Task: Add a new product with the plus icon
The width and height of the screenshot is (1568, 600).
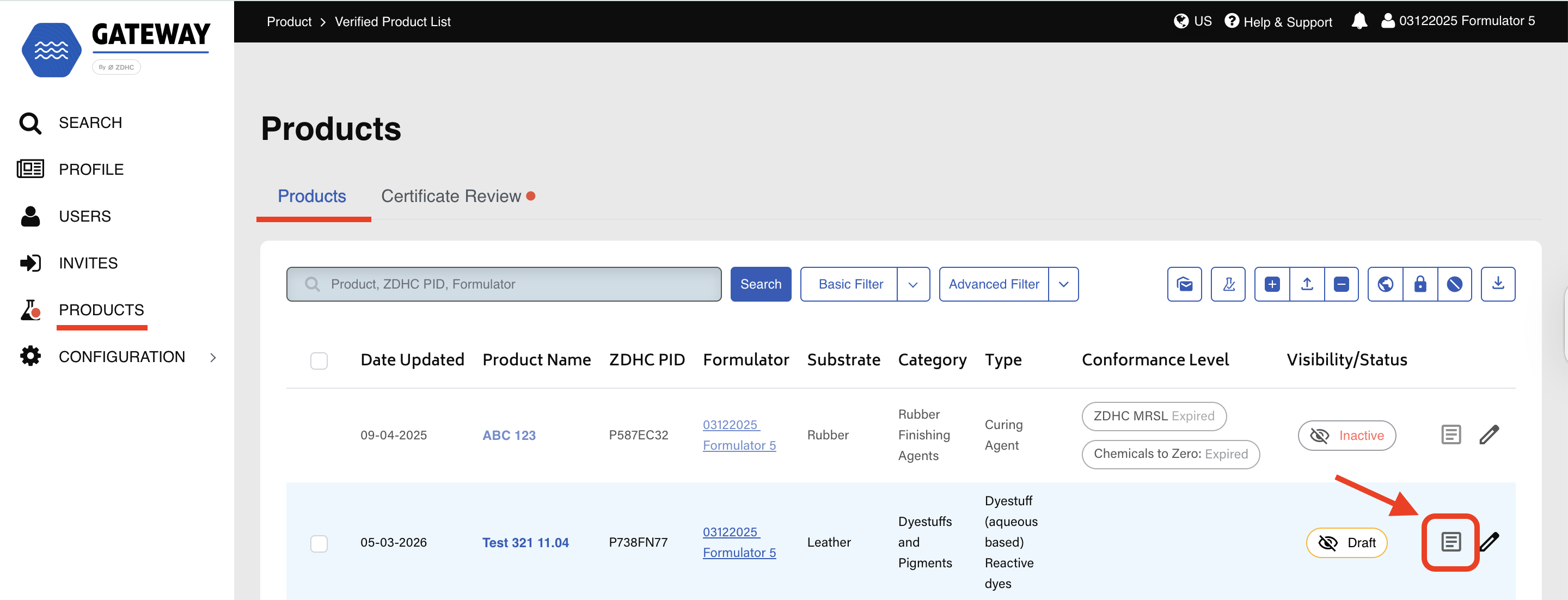Action: click(1272, 284)
